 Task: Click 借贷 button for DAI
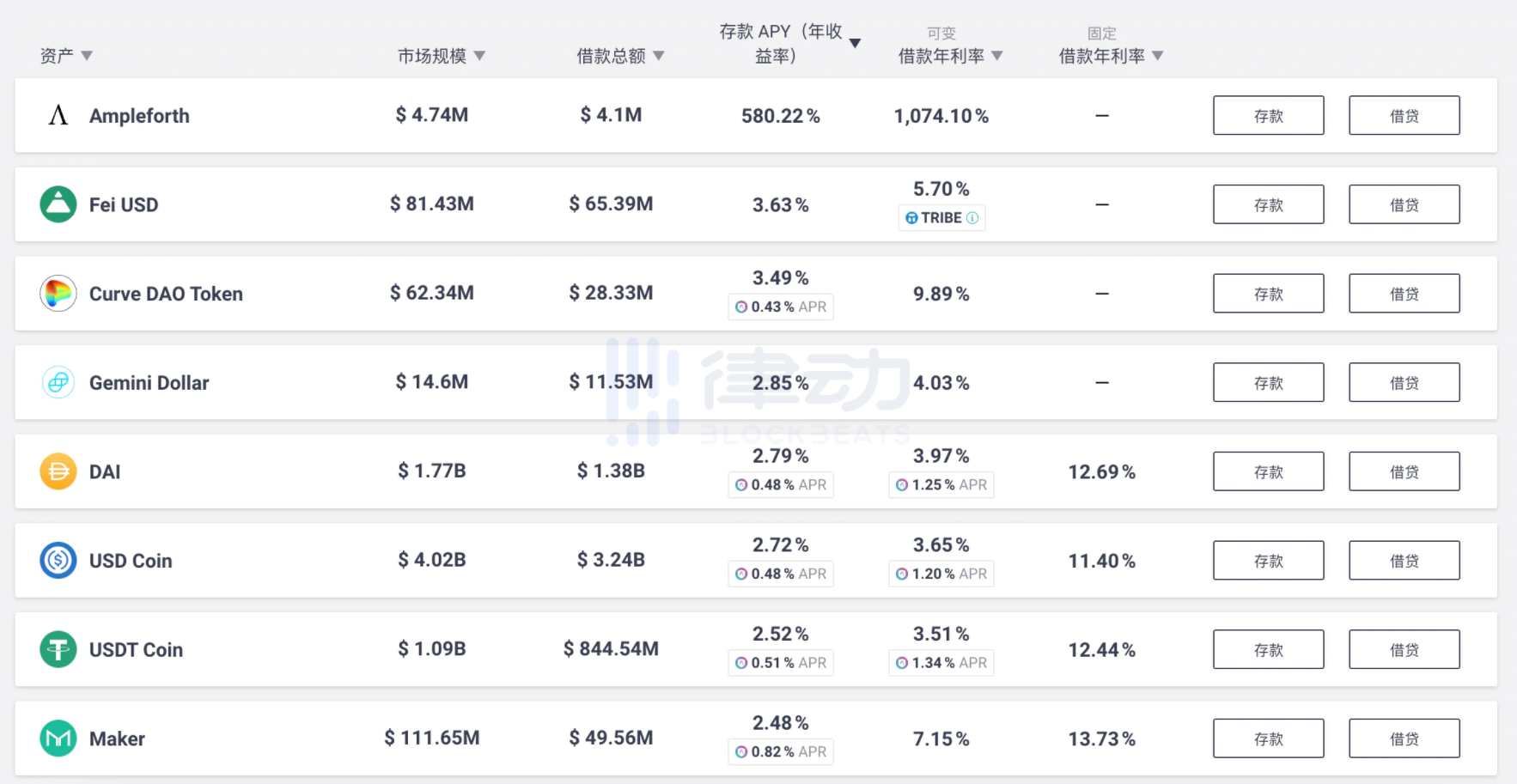(x=1404, y=471)
